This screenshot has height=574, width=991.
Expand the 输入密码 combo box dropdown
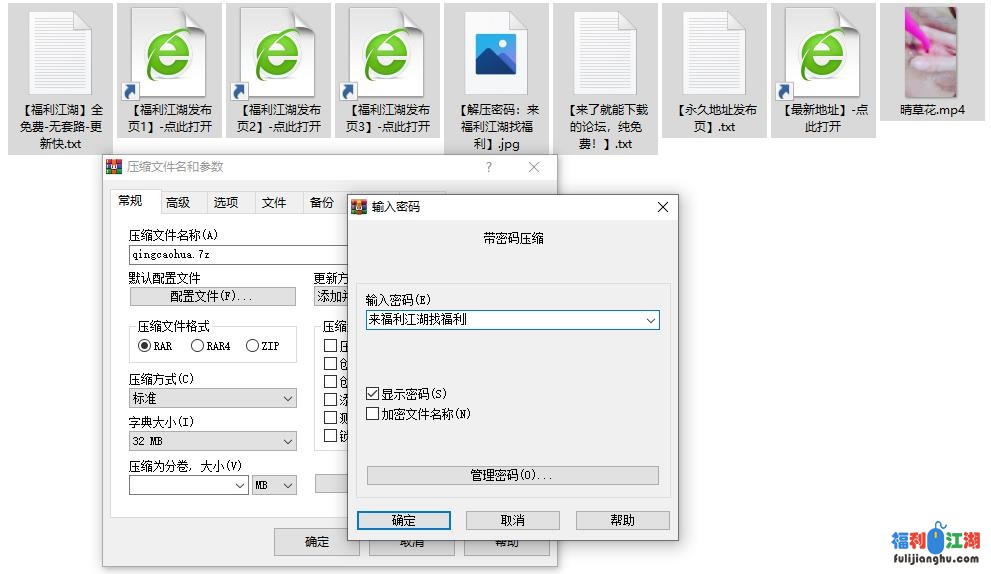coord(650,321)
